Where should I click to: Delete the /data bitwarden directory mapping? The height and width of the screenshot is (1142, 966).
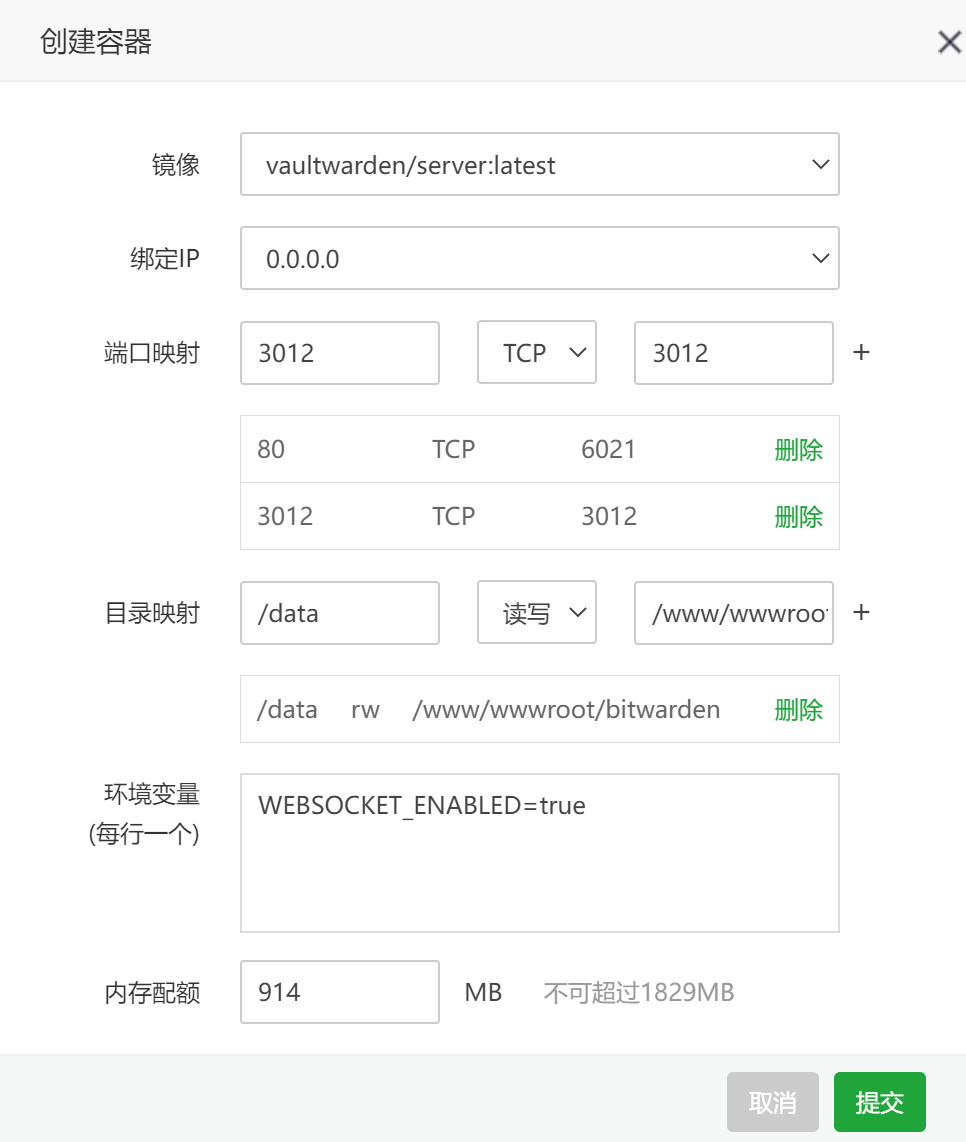[x=798, y=710]
